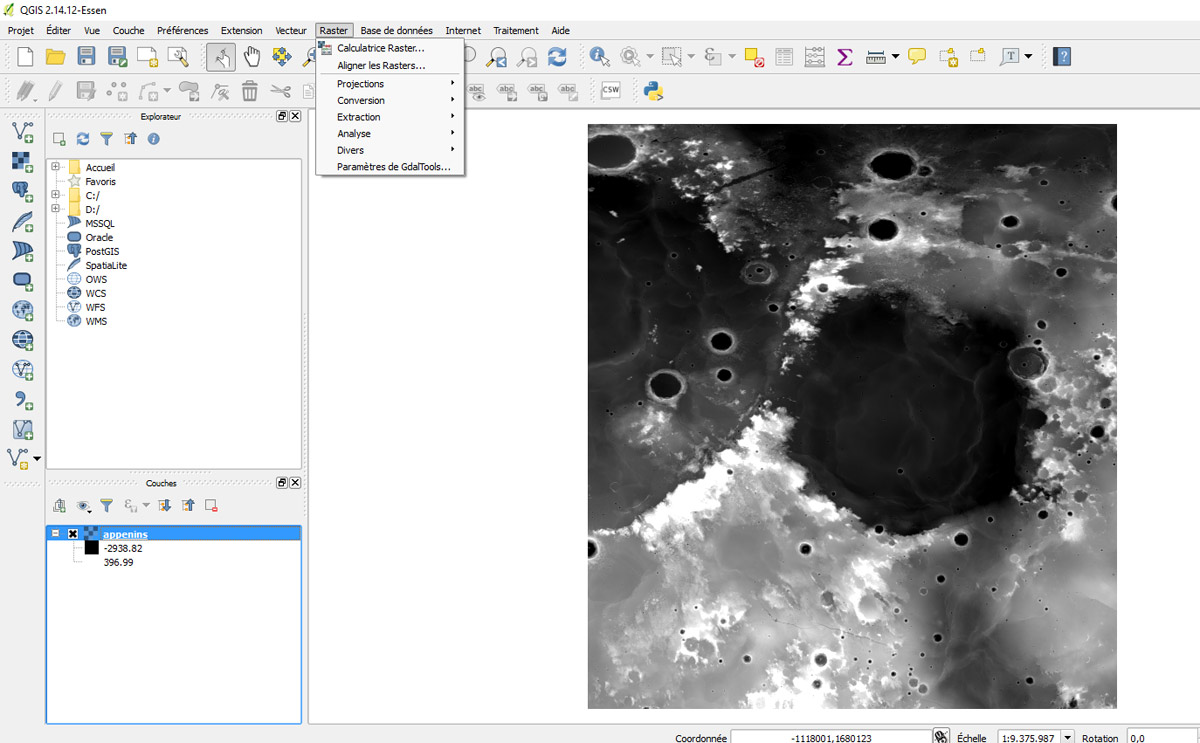Toggle visibility of the appenins layer
This screenshot has height=743, width=1200.
(73, 534)
